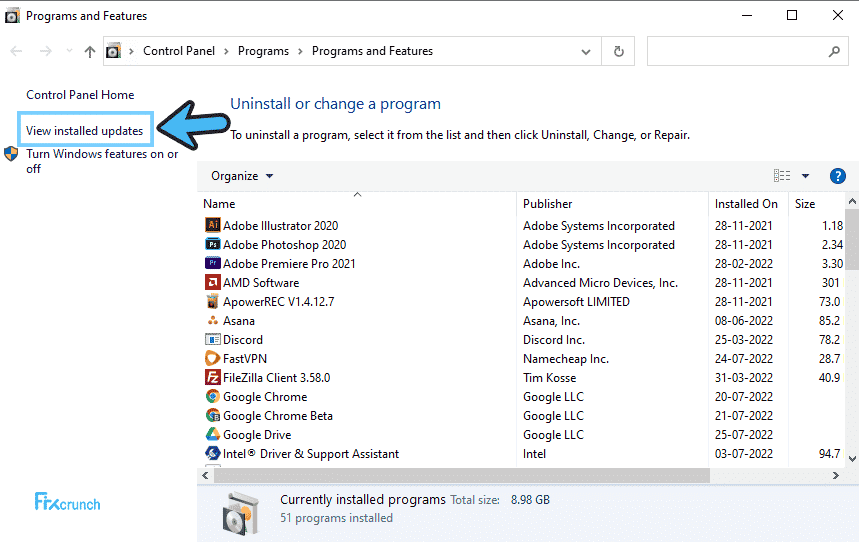This screenshot has width=859, height=542.
Task: Click the Discord program icon
Action: [213, 339]
